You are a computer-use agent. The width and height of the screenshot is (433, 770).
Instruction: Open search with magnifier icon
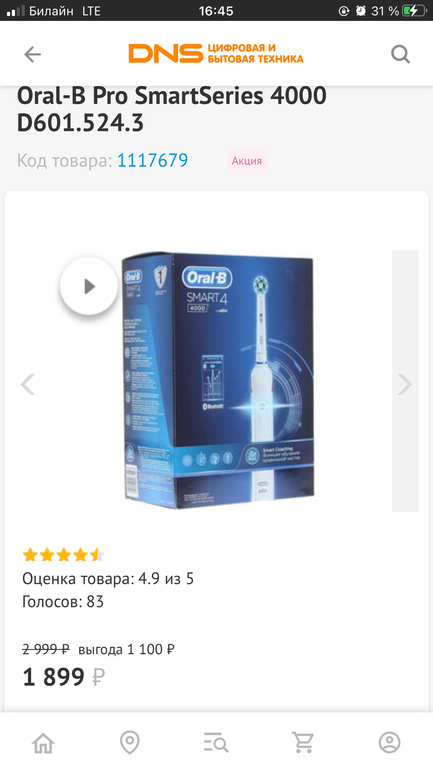(400, 54)
